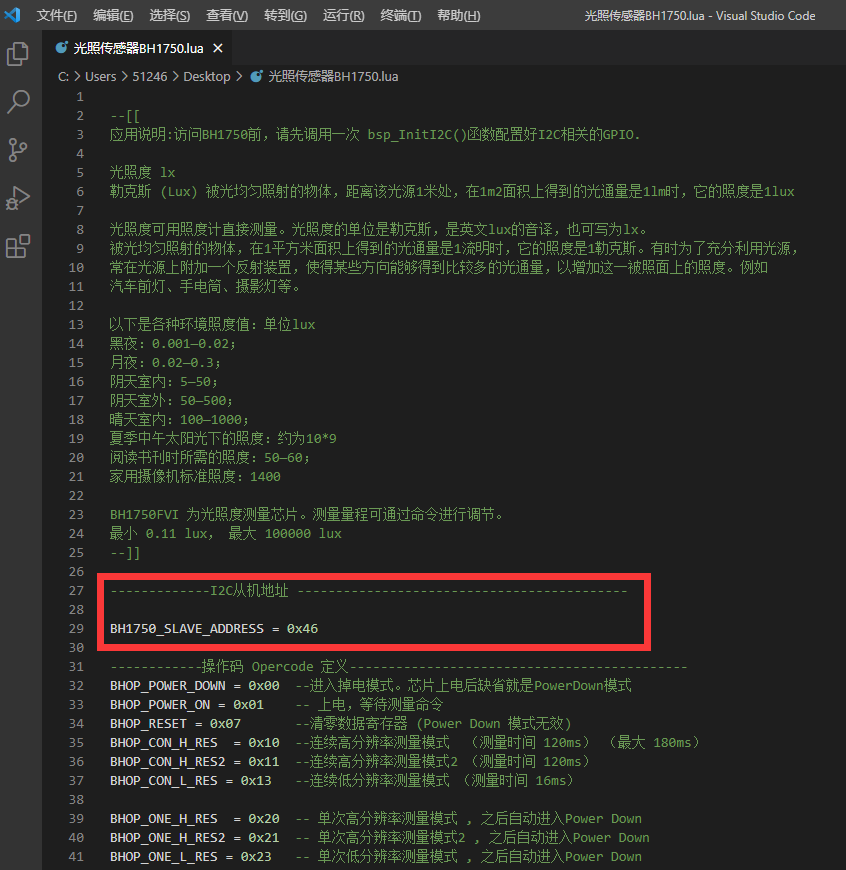
Task: Click BHOP_ONE_L_RES on line 41
Action: [x=164, y=857]
